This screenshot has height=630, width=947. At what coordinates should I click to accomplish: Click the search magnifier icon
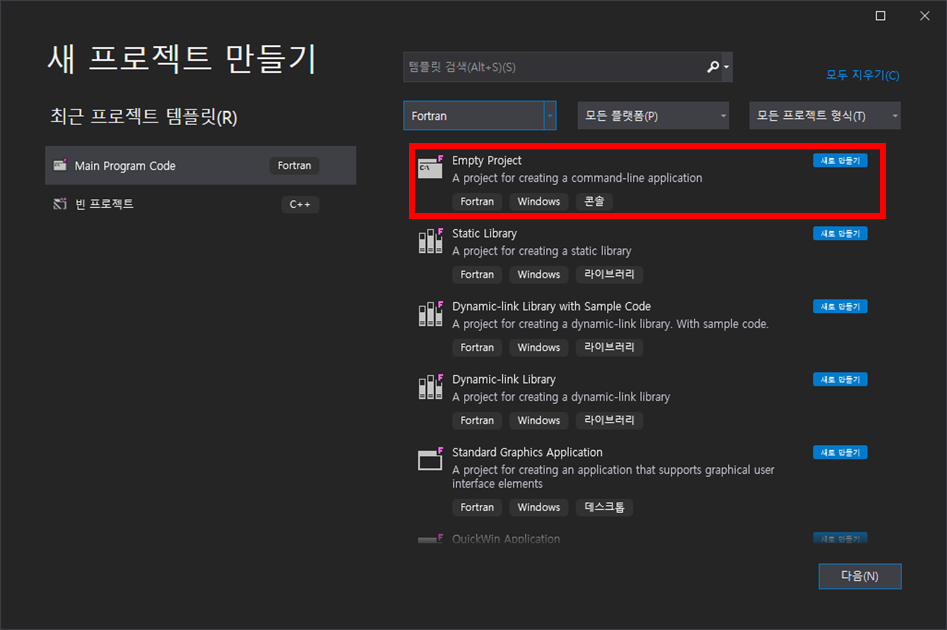[713, 66]
